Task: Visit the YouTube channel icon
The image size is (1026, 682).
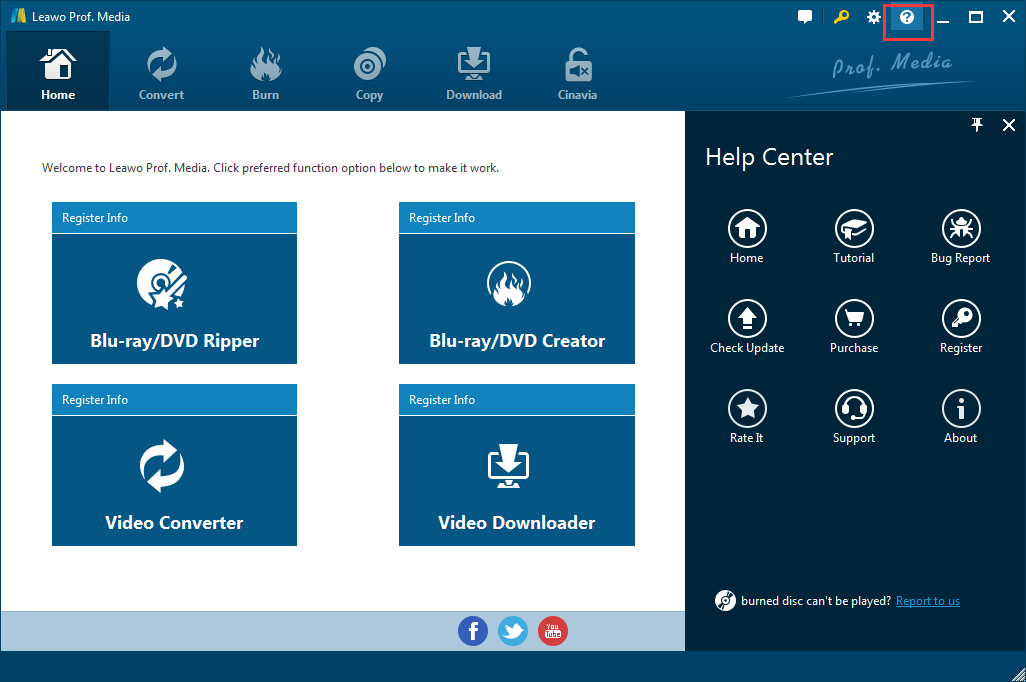Action: click(x=552, y=630)
